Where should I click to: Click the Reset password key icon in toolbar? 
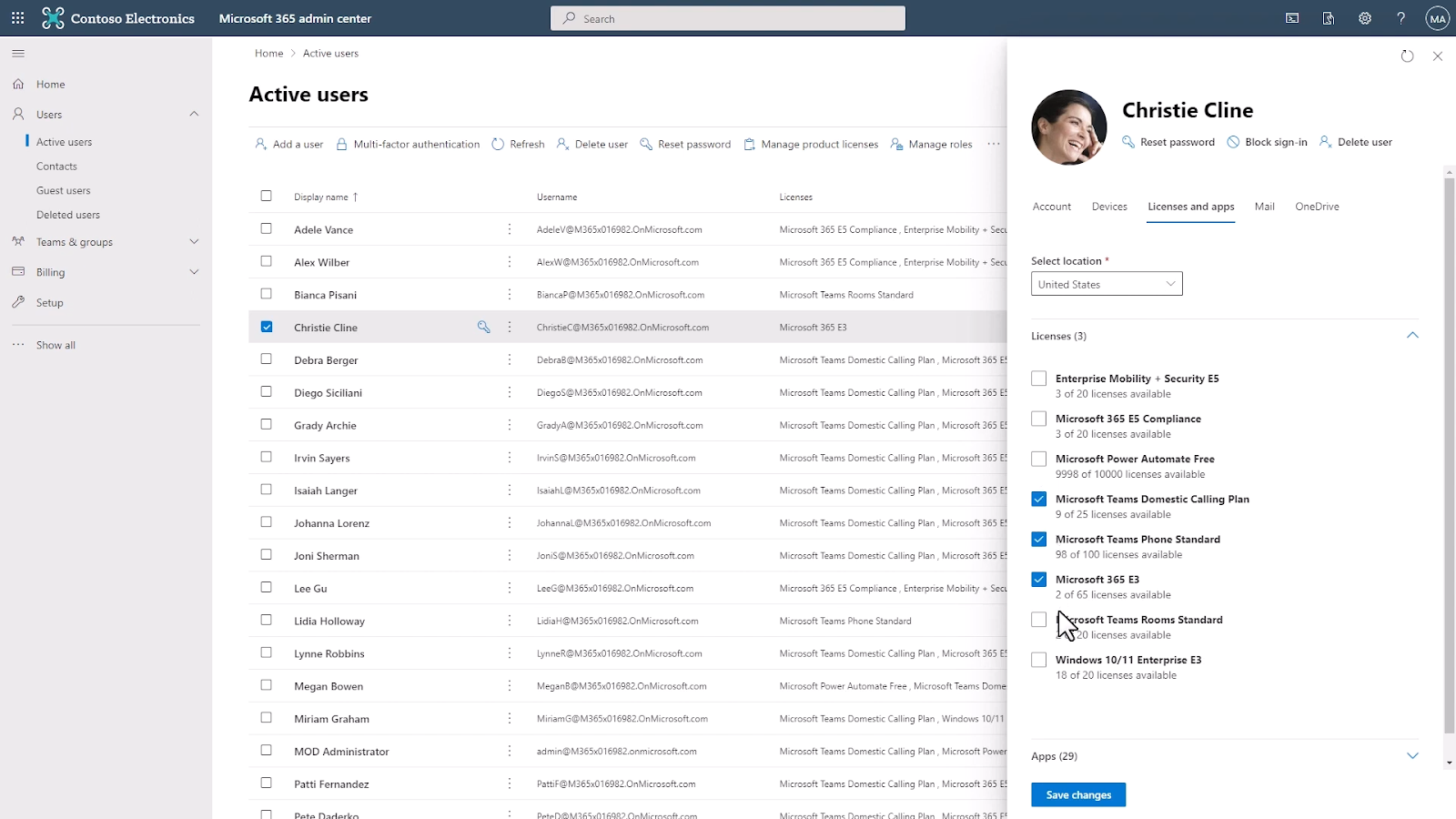646,144
